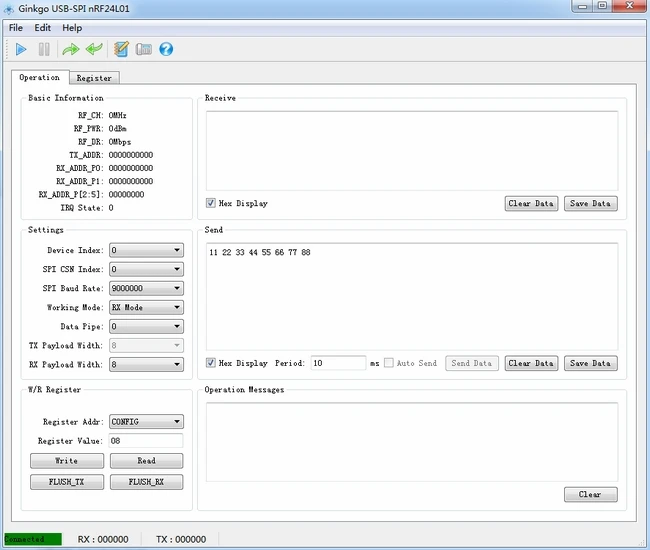Screen dimensions: 650x550
Task: Expand the RX Payload Width dropdown
Action: tap(146, 365)
